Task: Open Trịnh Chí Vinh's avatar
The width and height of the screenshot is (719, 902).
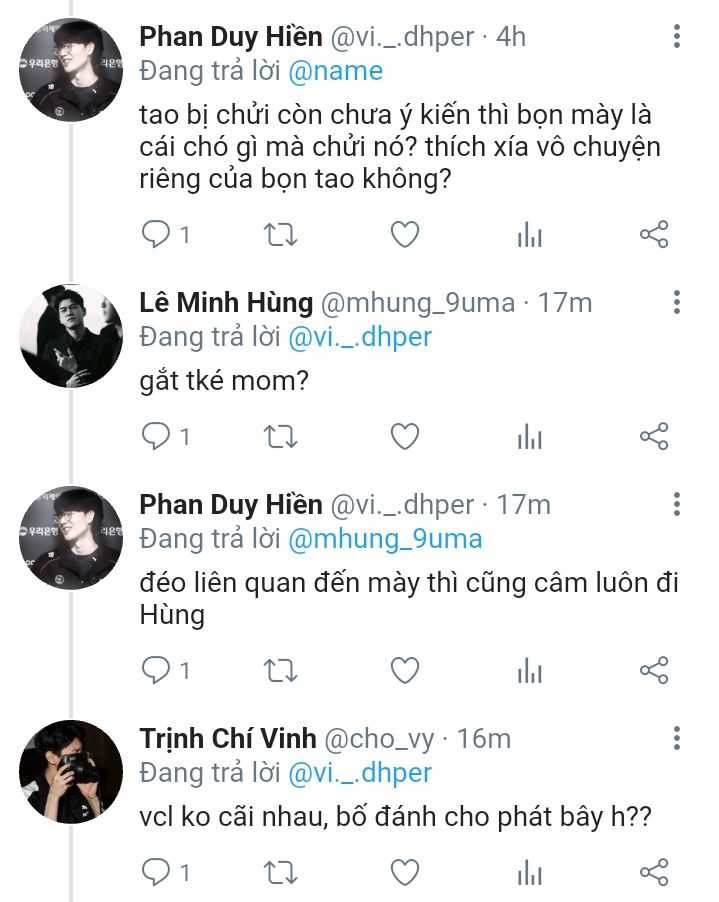Action: (x=71, y=771)
